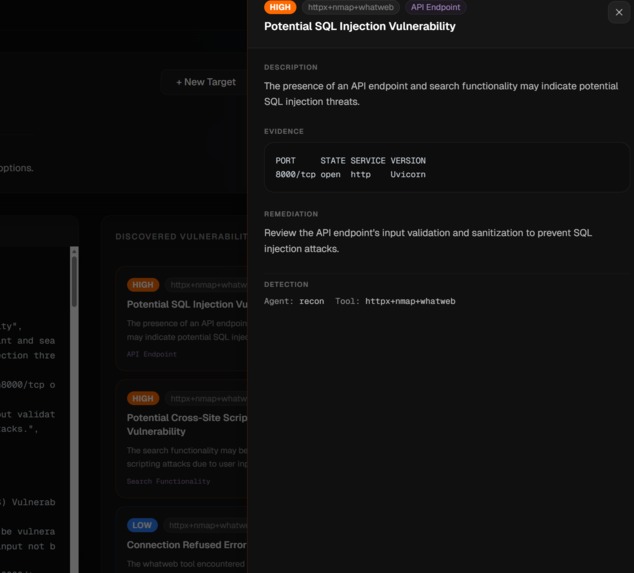Click the vertical scrollbar thumb of the log pane

click(74, 281)
